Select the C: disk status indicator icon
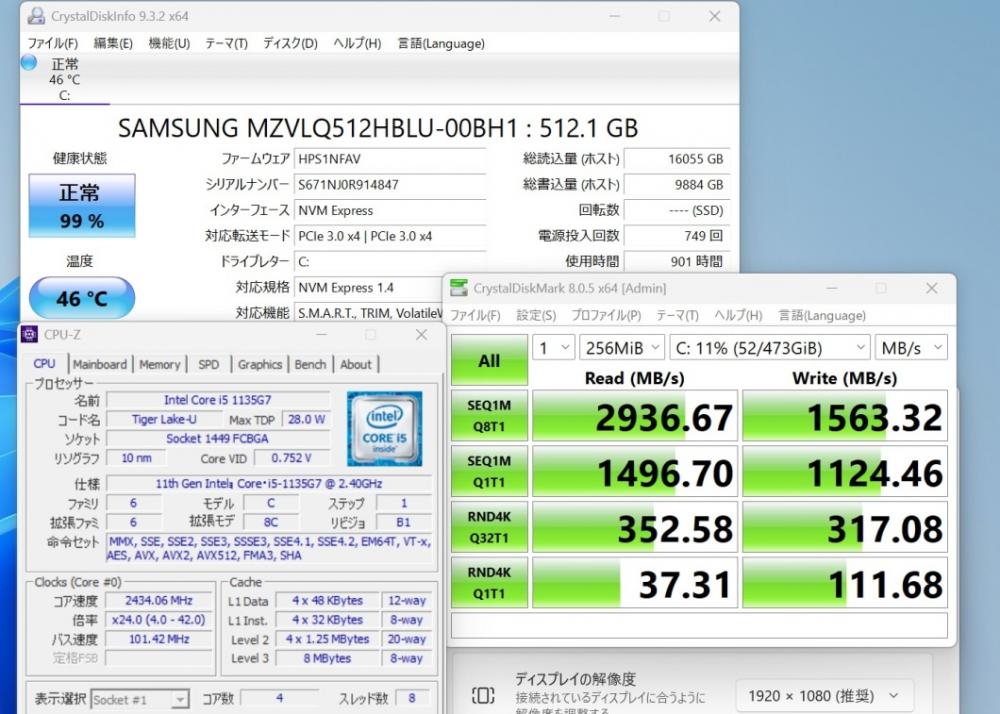Image resolution: width=1000 pixels, height=714 pixels. point(29,62)
